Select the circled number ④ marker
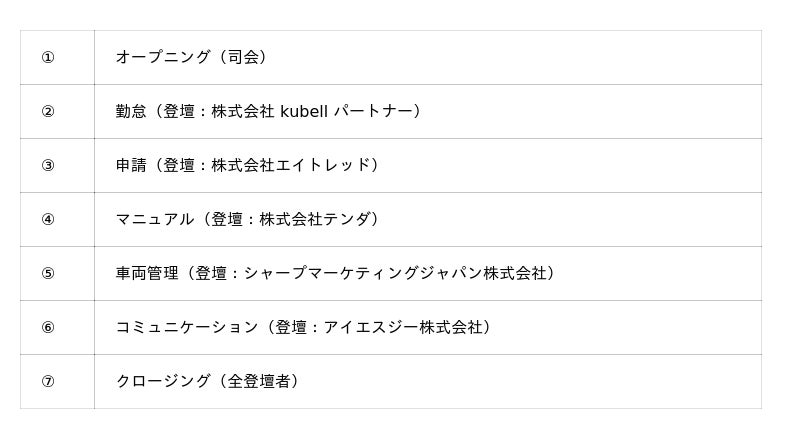Image resolution: width=800 pixels, height=439 pixels. [x=48, y=220]
